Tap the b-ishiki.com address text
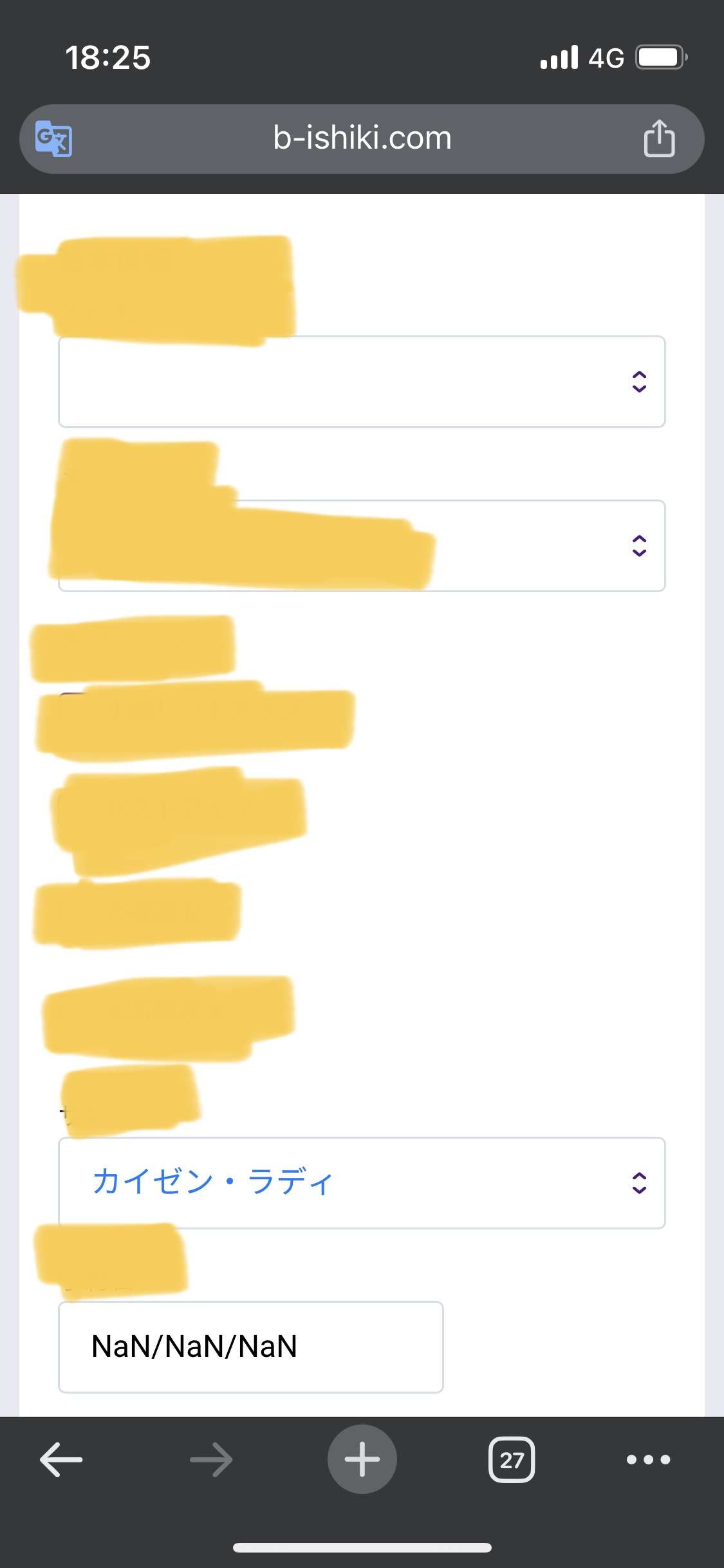 pos(362,138)
